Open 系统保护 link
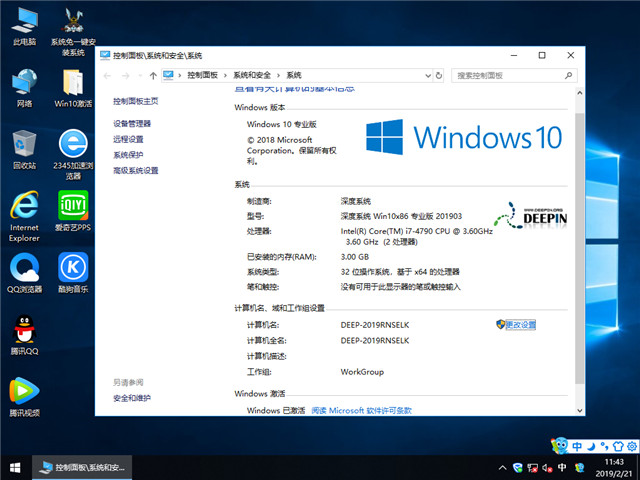The width and height of the screenshot is (640, 480). 128,155
